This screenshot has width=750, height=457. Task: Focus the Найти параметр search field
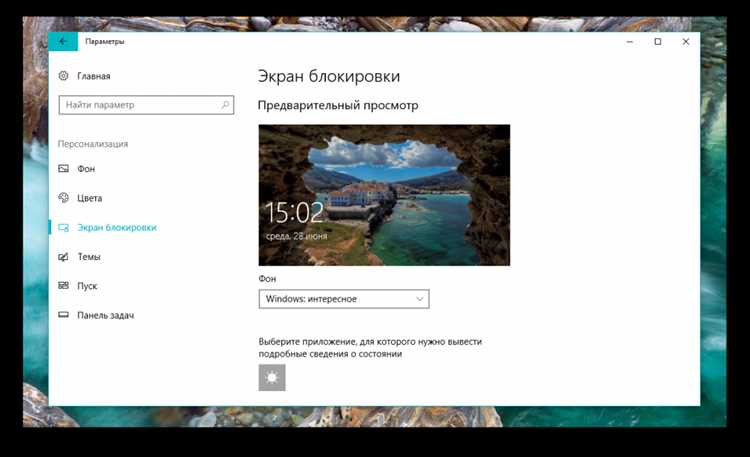[x=146, y=105]
